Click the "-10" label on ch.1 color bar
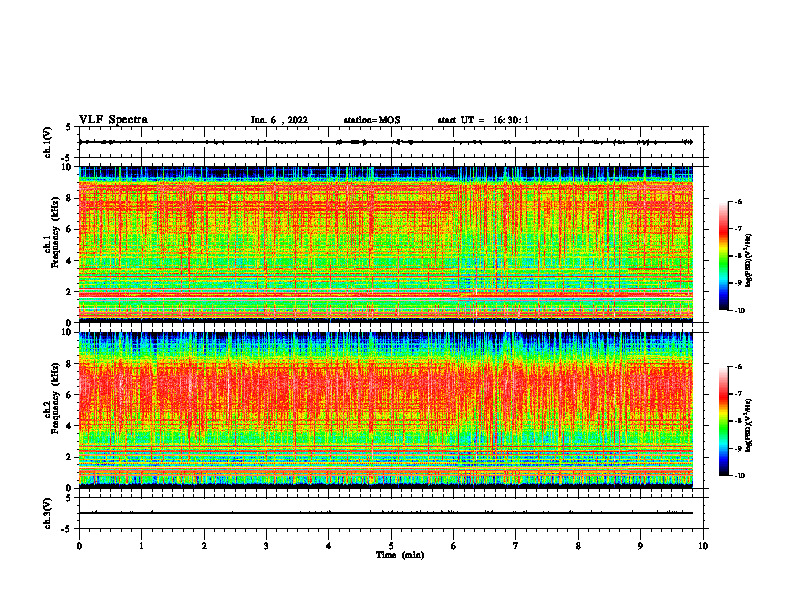This screenshot has width=792, height=612. 740,311
